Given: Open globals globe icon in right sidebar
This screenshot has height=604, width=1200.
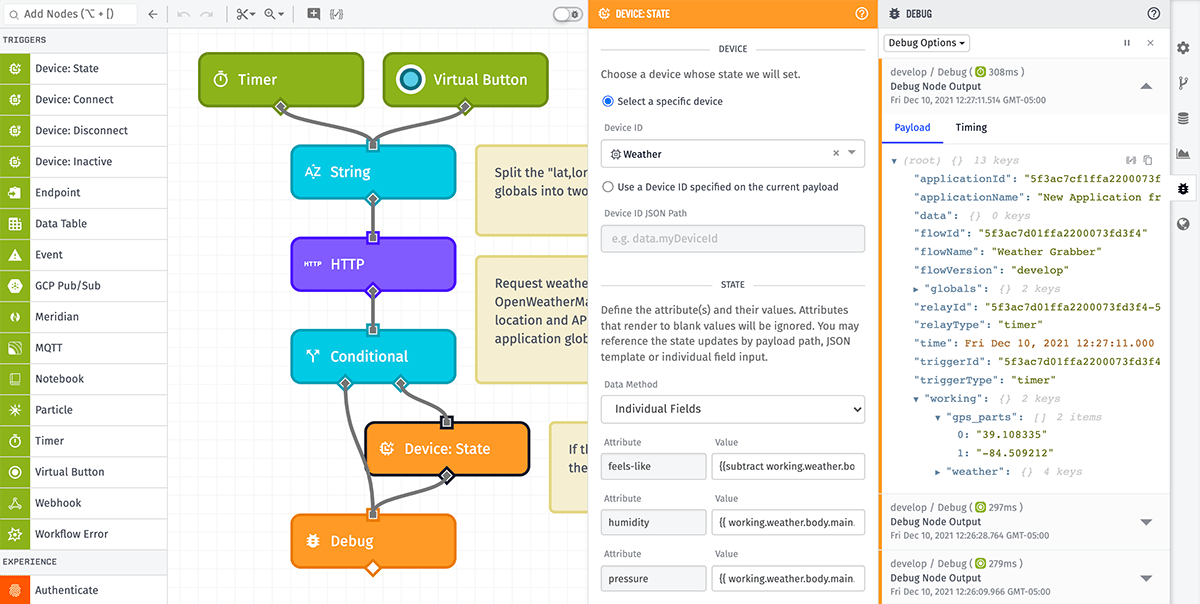Looking at the screenshot, I should [x=1183, y=223].
